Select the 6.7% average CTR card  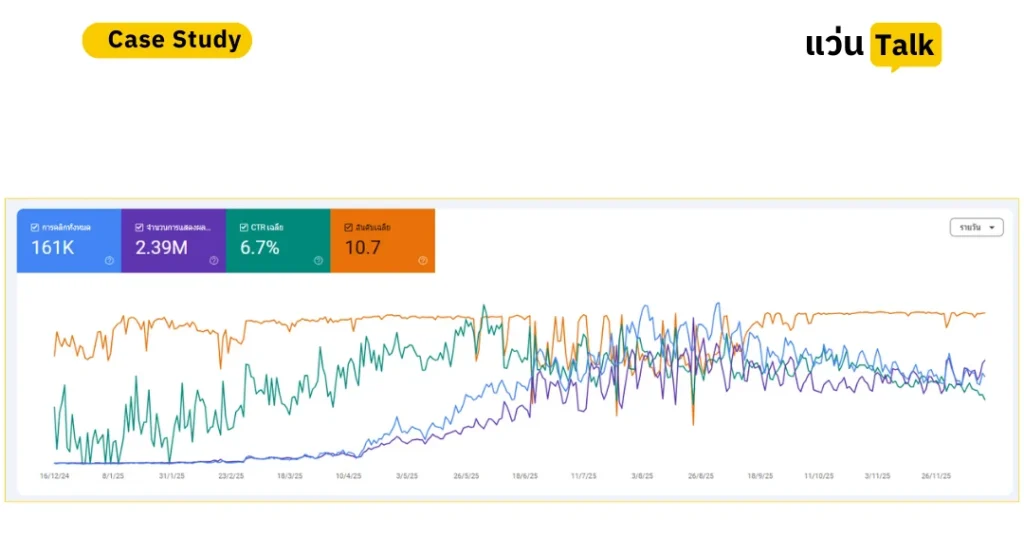[278, 240]
